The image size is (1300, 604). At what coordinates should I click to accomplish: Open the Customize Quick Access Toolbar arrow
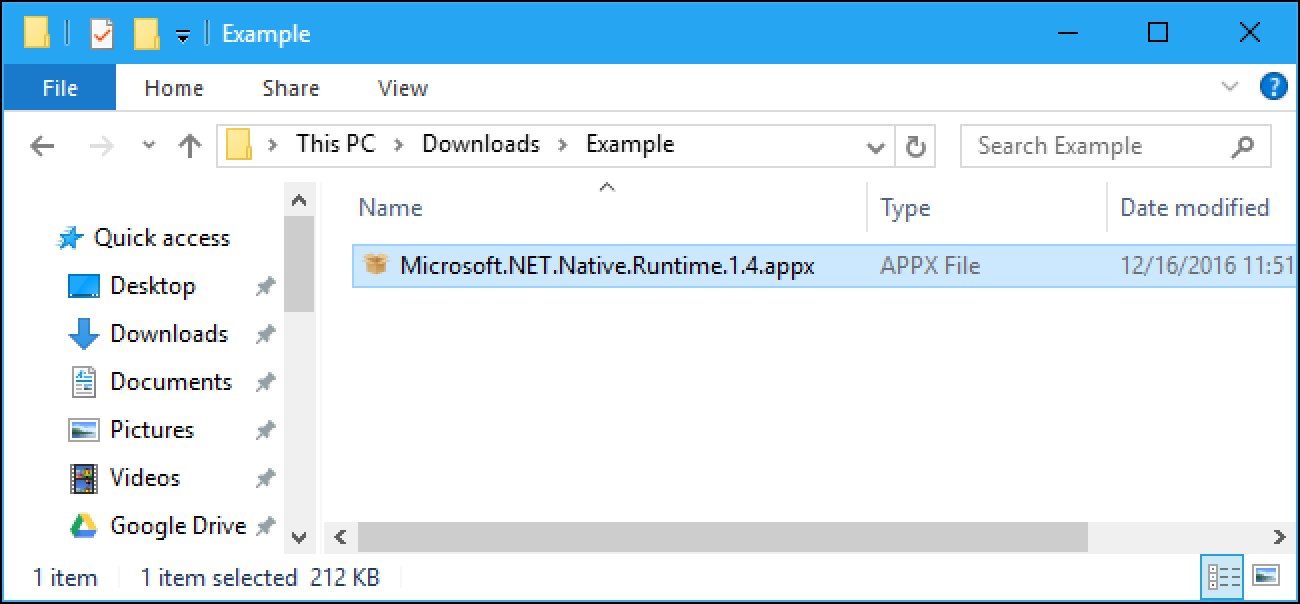182,36
